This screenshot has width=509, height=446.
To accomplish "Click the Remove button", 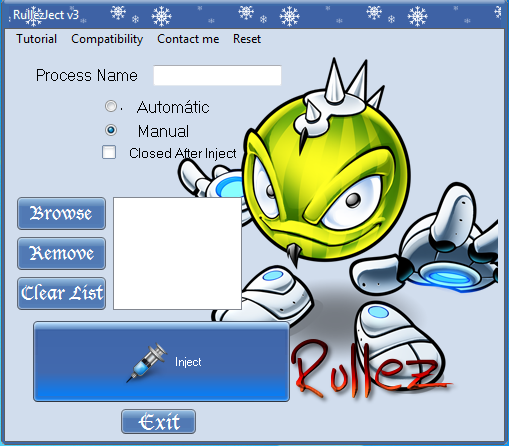I will pos(61,253).
